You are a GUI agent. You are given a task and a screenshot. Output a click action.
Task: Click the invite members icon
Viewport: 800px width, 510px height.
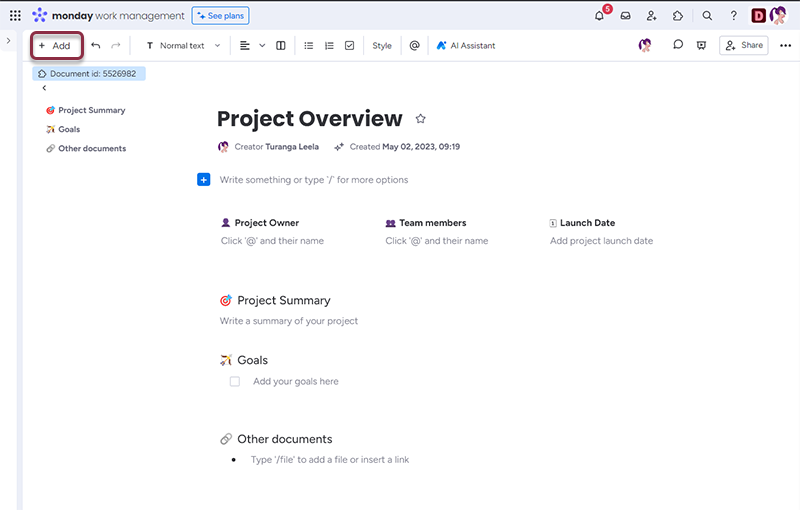(x=651, y=16)
